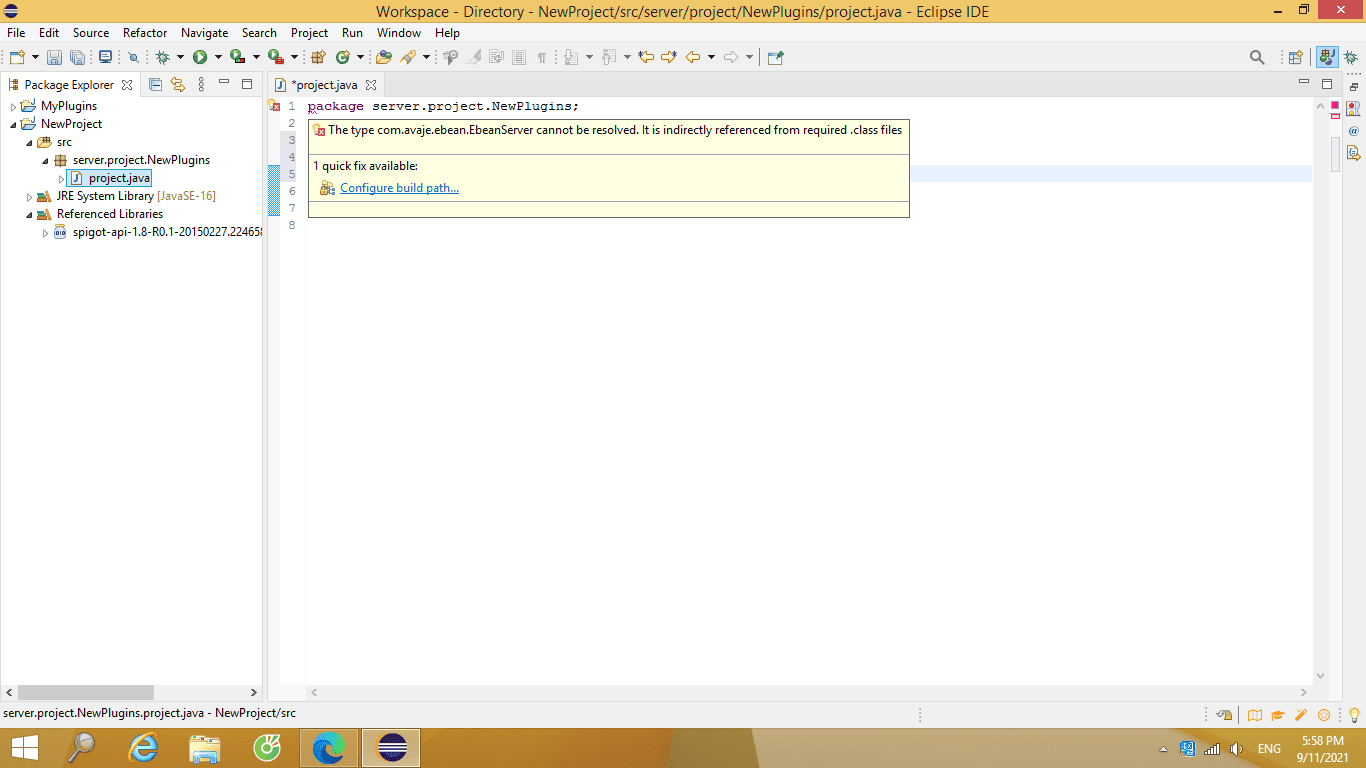Click the New Java Package icon
Image resolution: width=1366 pixels, height=768 pixels.
[x=318, y=57]
